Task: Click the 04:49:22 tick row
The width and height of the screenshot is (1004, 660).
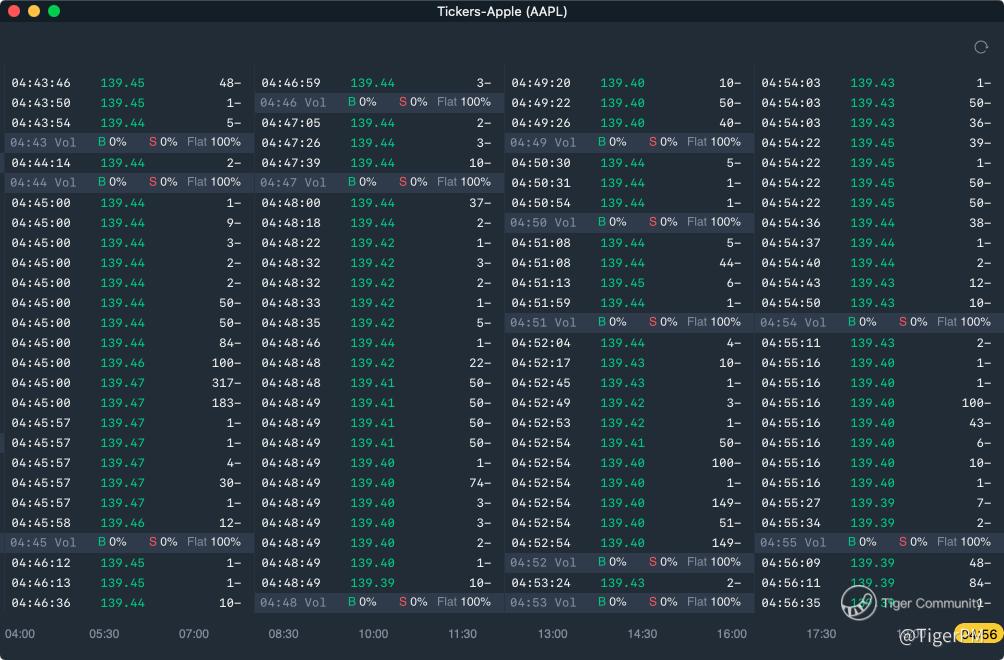Action: pyautogui.click(x=629, y=102)
